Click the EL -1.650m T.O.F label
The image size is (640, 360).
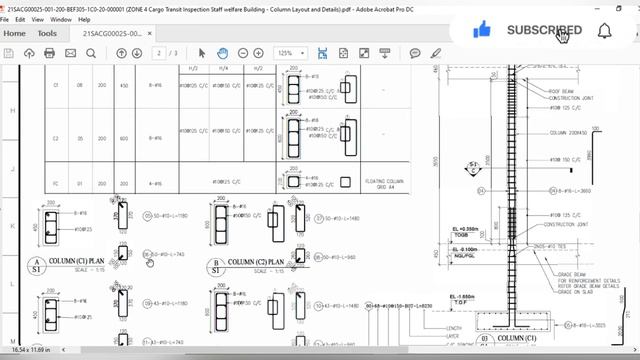(x=462, y=300)
